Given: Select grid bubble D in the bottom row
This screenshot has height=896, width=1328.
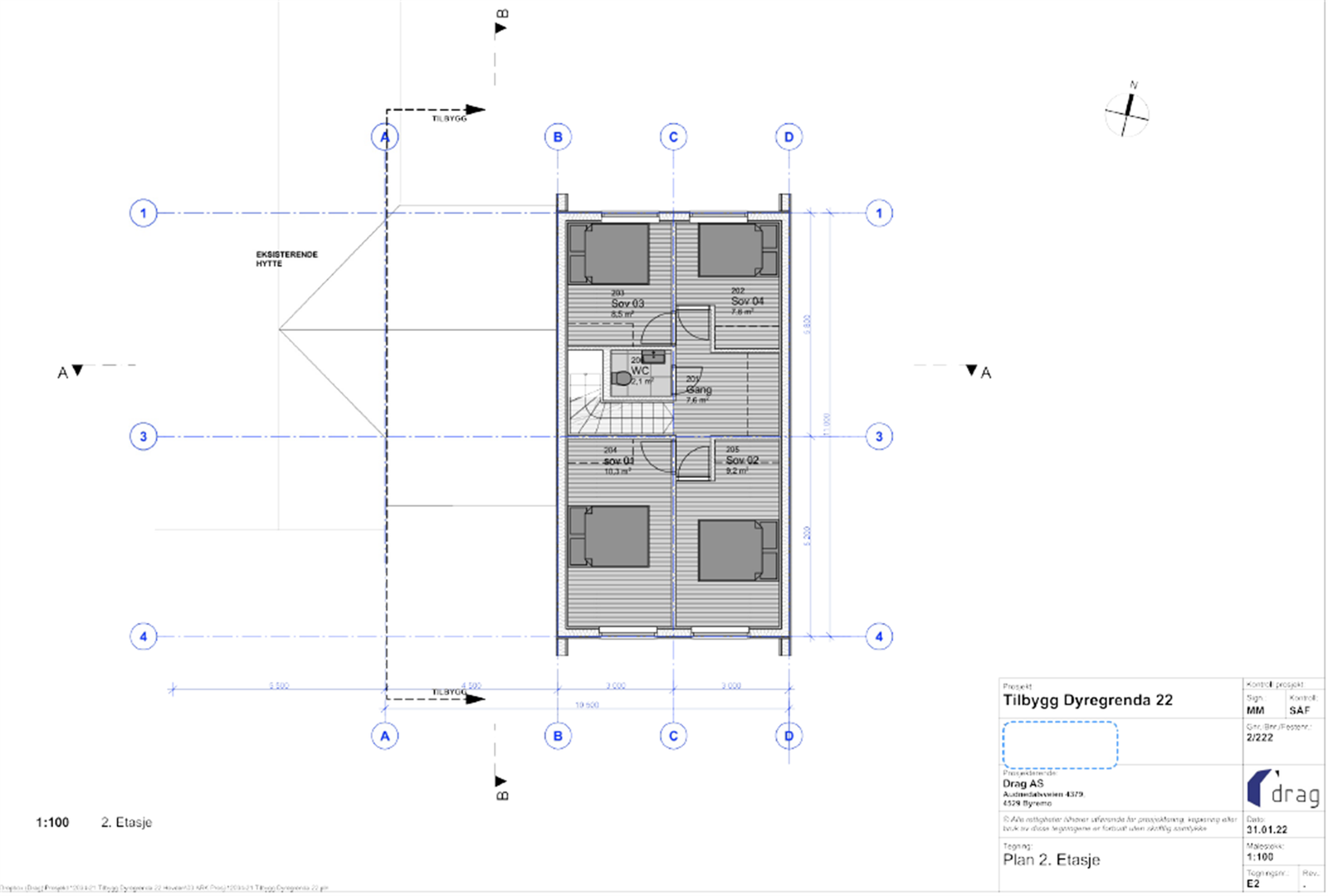Looking at the screenshot, I should [788, 736].
